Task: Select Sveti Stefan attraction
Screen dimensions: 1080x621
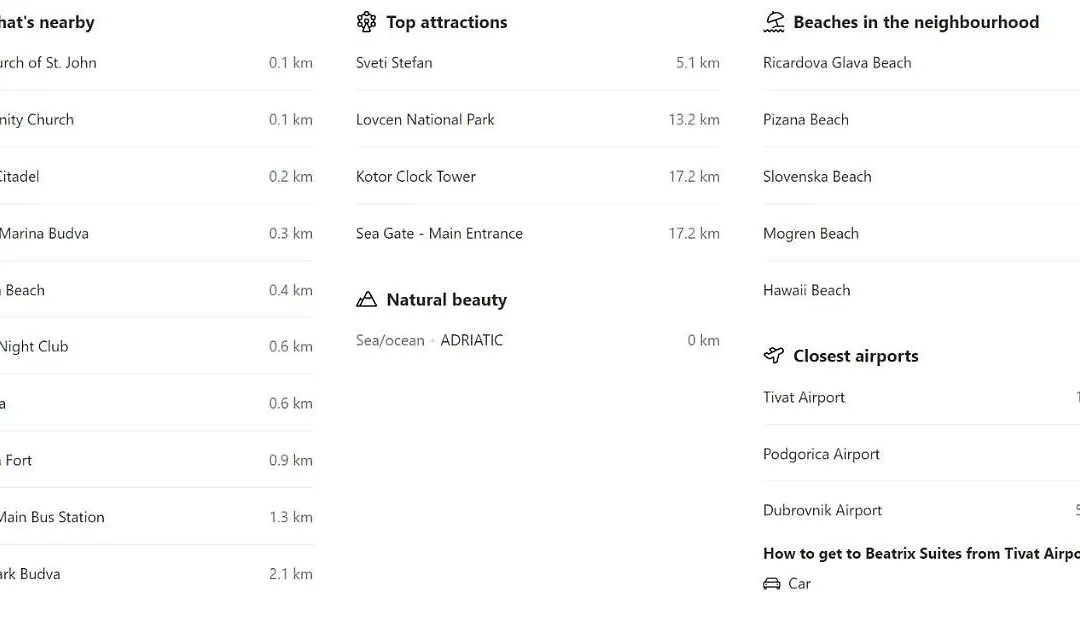Action: [x=394, y=63]
